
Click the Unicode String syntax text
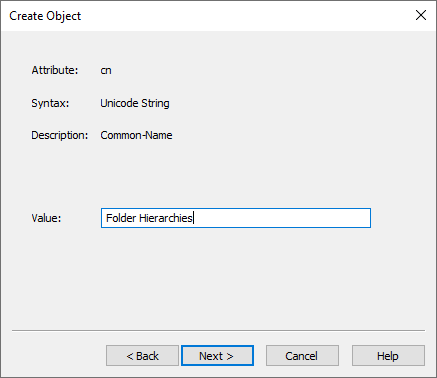tap(135, 103)
